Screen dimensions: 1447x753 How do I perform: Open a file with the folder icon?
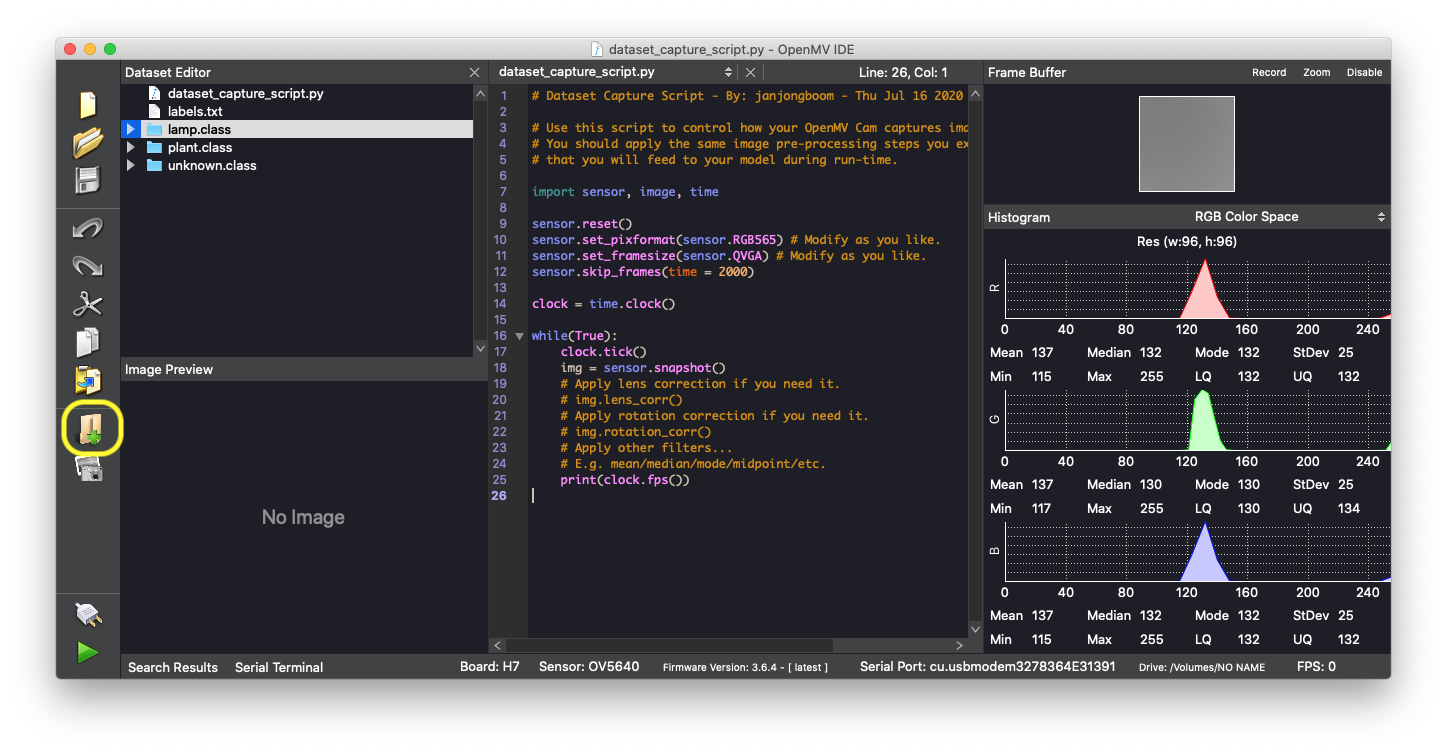pyautogui.click(x=88, y=143)
